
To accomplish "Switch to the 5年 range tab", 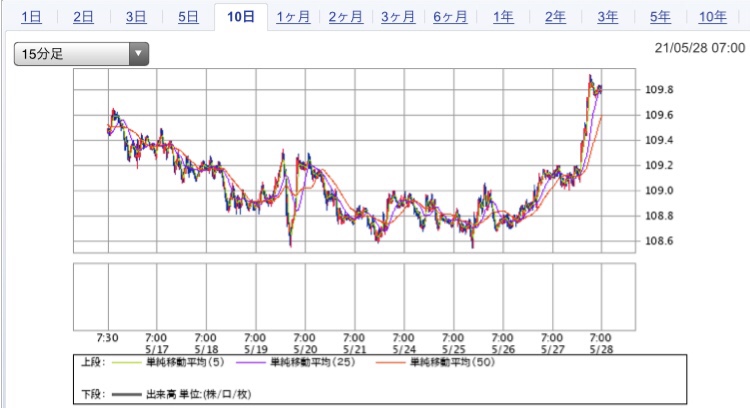I will coord(660,17).
